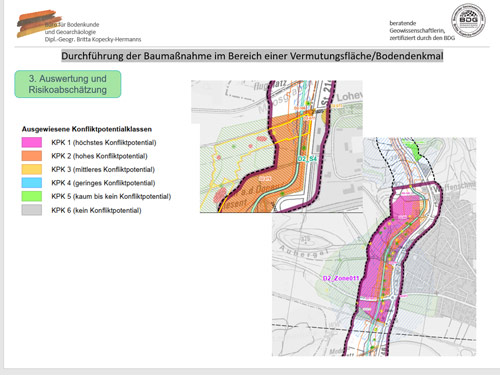Select the blue KPK 4 color swatch

(32, 183)
